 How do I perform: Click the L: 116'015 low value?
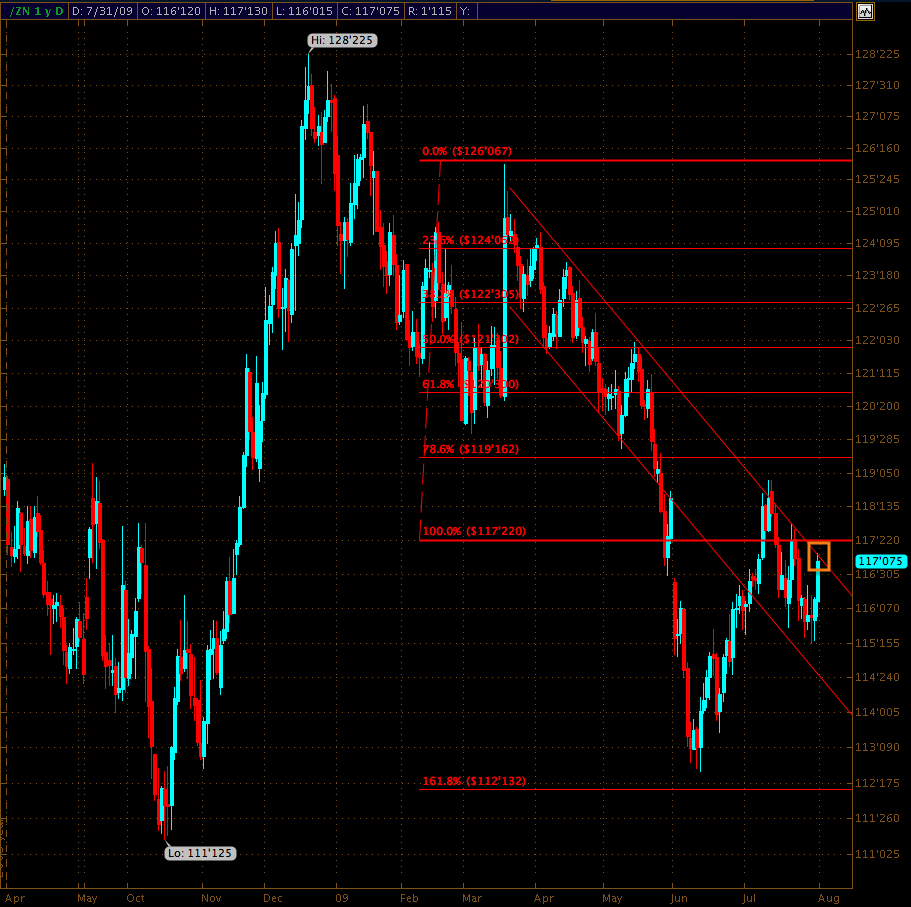[304, 11]
